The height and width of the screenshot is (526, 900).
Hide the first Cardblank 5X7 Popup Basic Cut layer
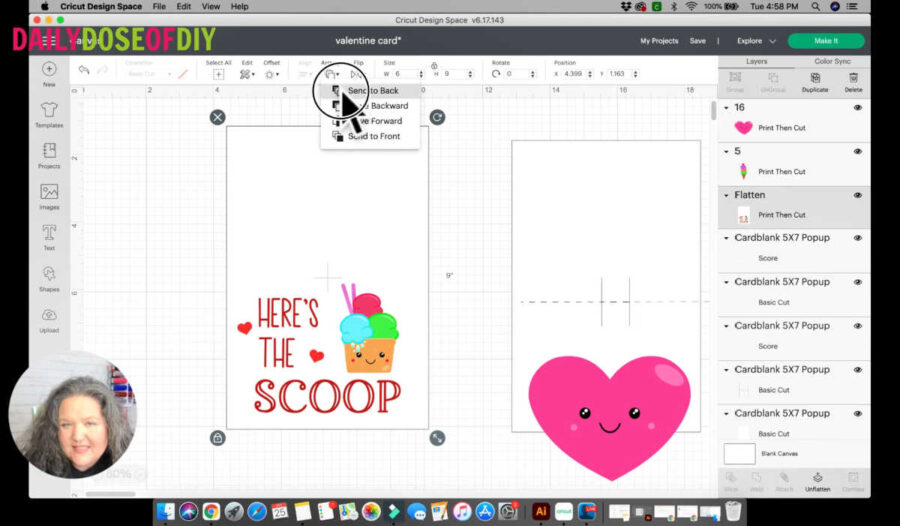coord(858,282)
